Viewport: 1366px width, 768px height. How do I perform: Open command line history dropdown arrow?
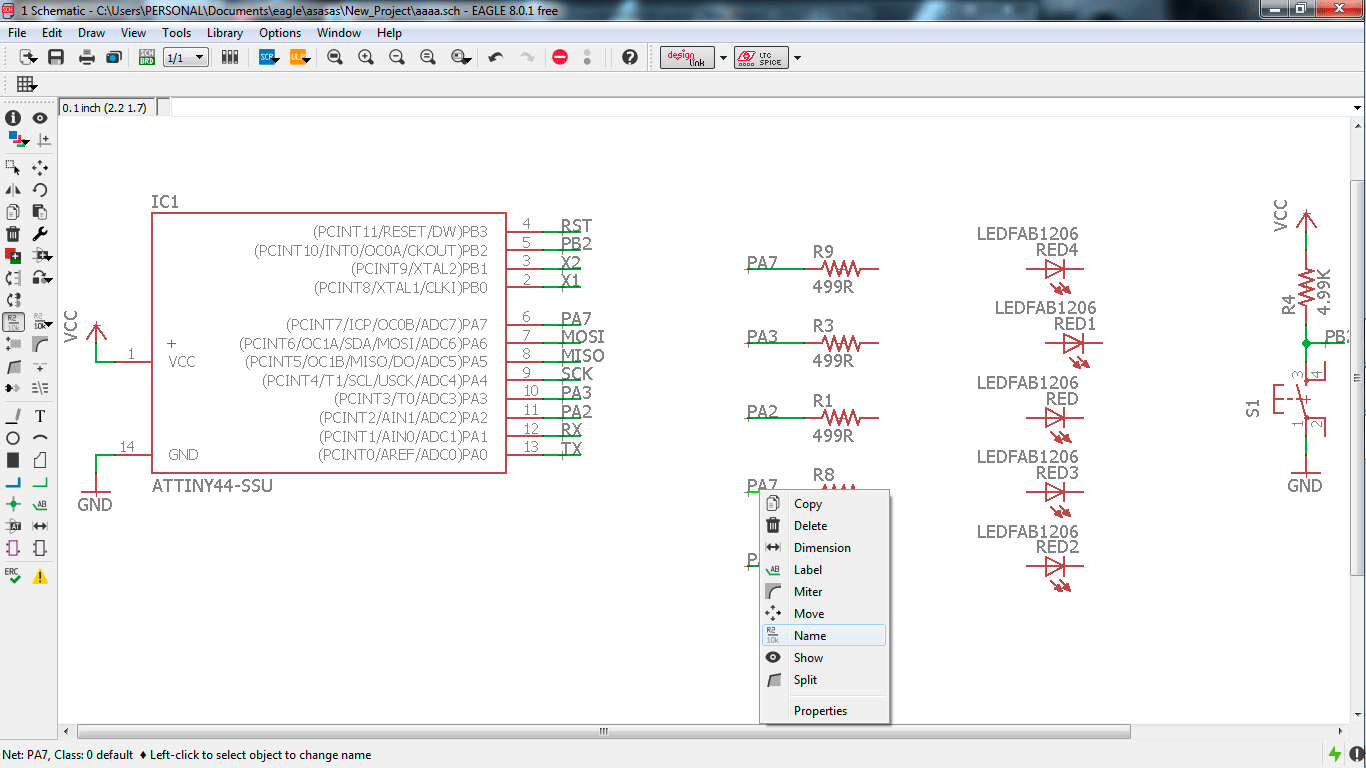coord(1357,107)
